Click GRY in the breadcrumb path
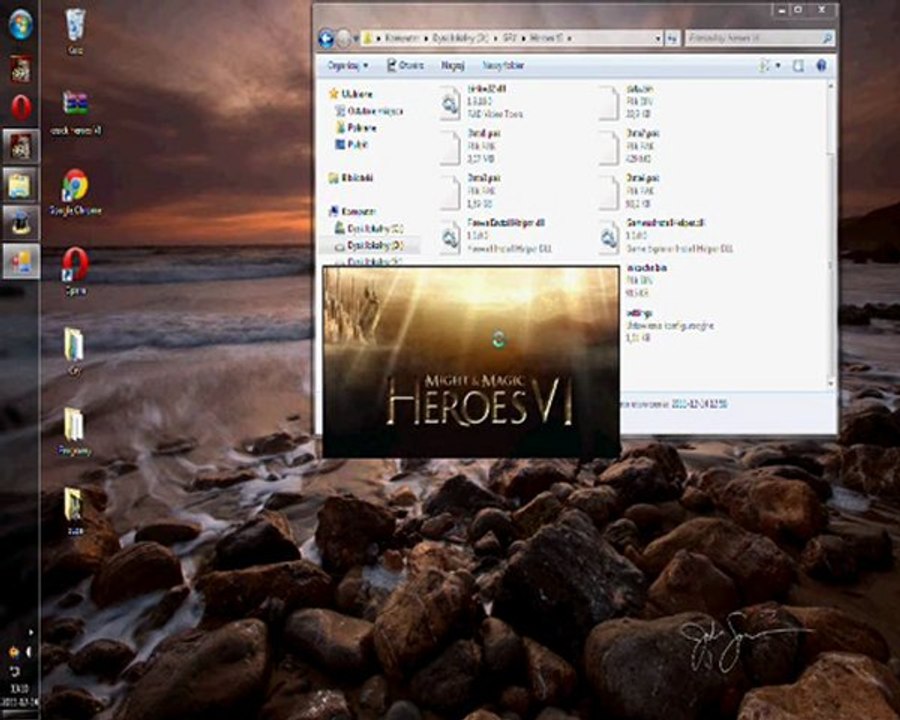The width and height of the screenshot is (900, 720). [x=510, y=38]
